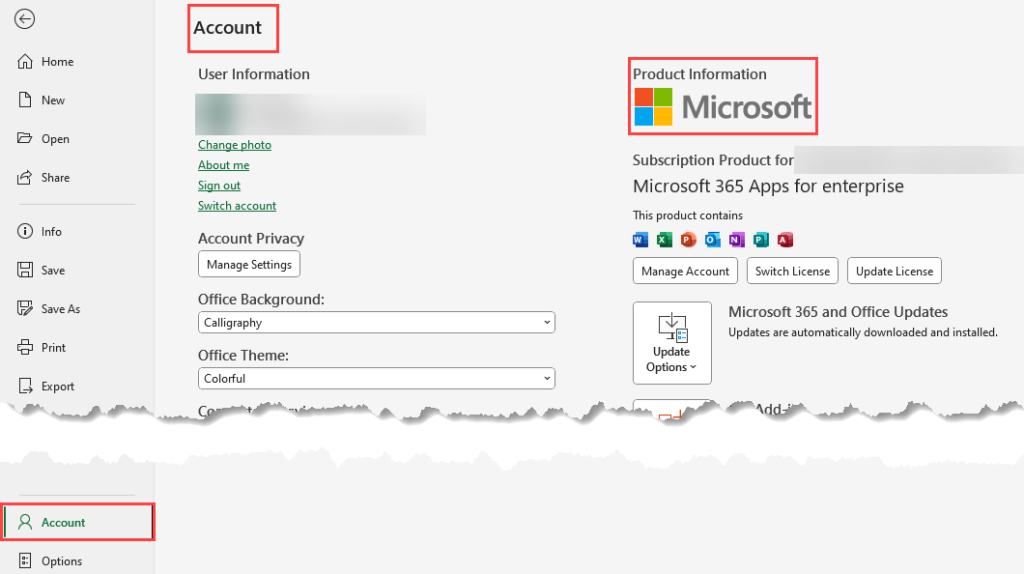Click the Change photo link
Screen dimensions: 1024x574
pos(234,145)
